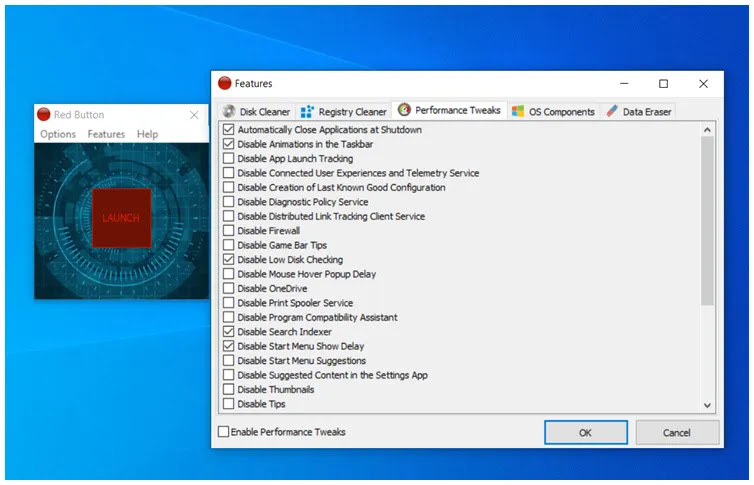The image size is (754, 485).
Task: Uncheck Disable Search Indexer
Action: coord(229,332)
